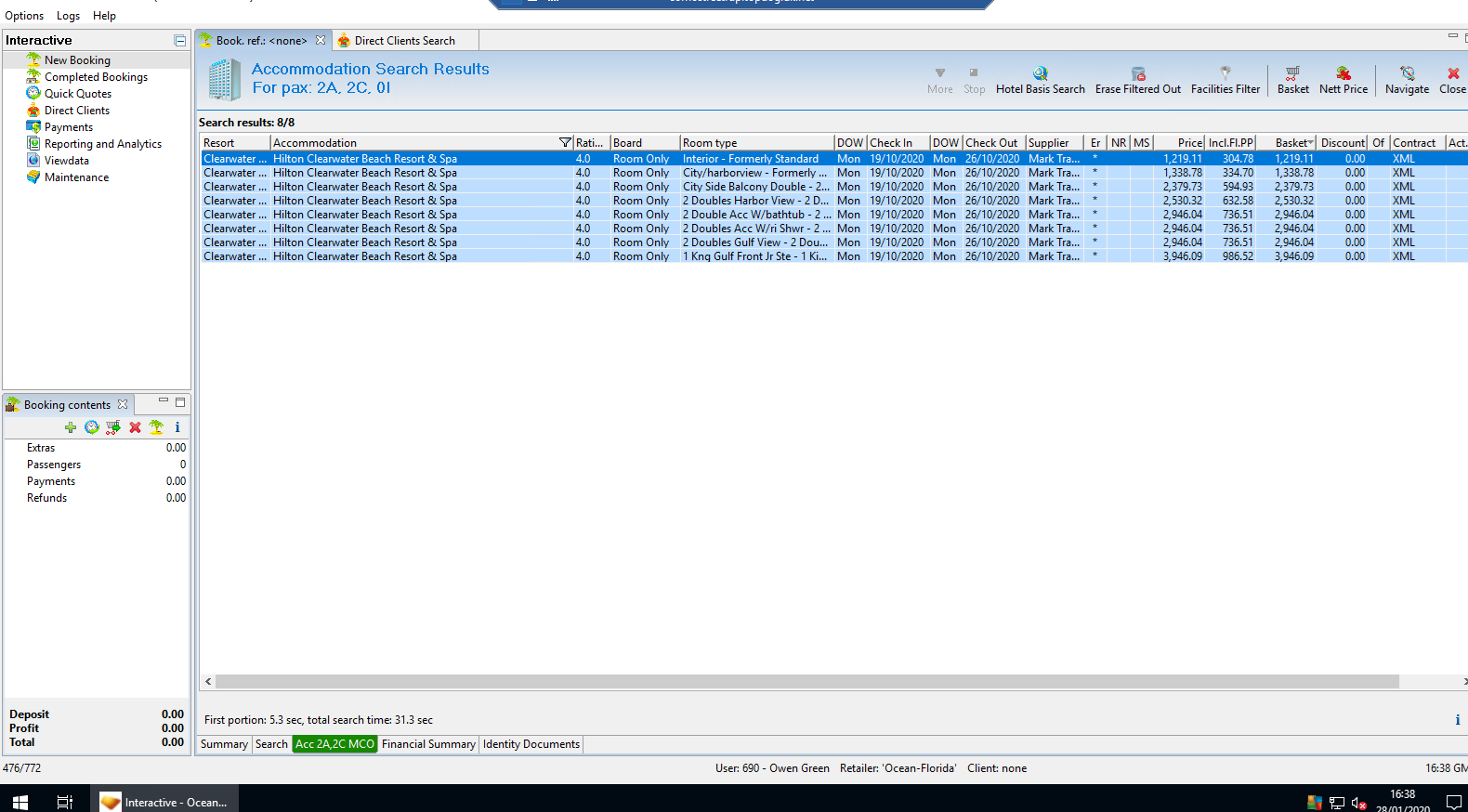The height and width of the screenshot is (812, 1468).
Task: Open the Help menu
Action: (x=104, y=16)
